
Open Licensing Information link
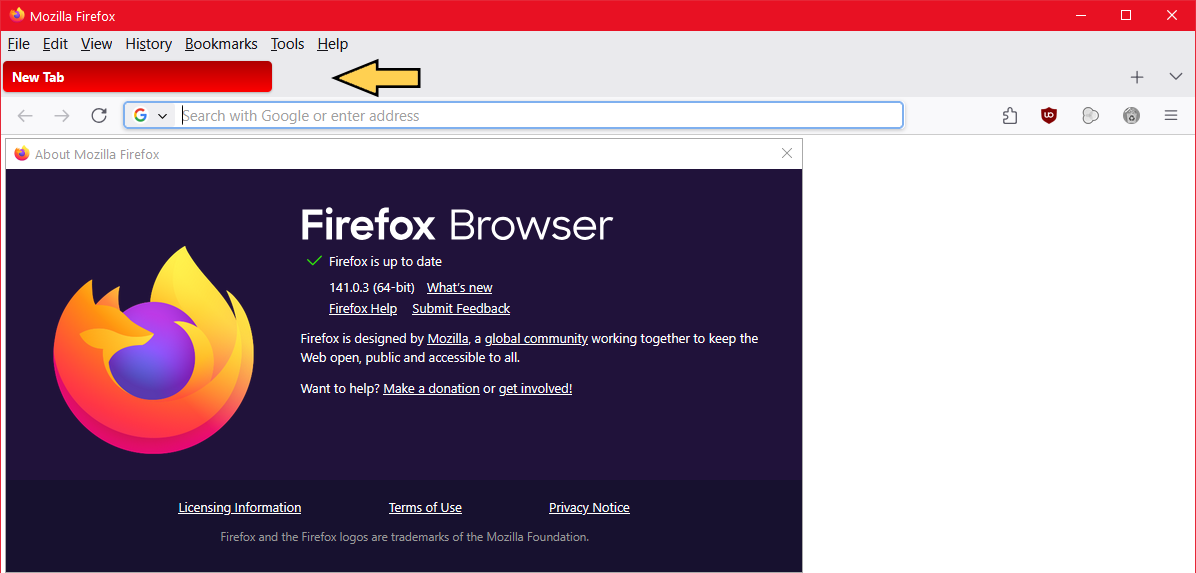pyautogui.click(x=240, y=507)
